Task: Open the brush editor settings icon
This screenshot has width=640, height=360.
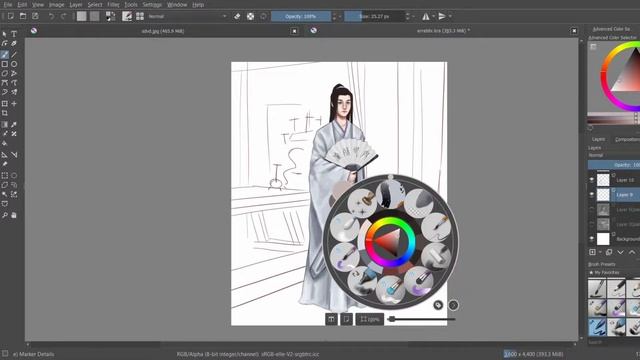Action: [x=127, y=16]
